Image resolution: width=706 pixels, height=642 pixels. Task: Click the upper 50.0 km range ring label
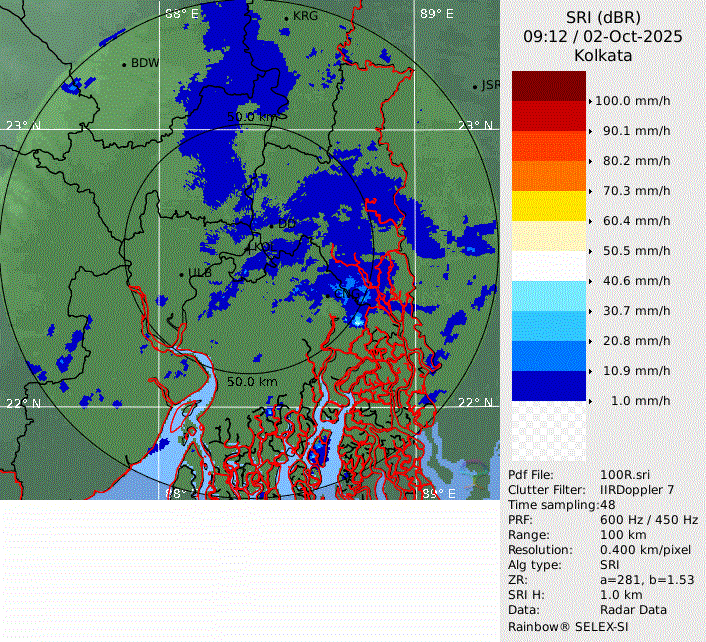(252, 117)
